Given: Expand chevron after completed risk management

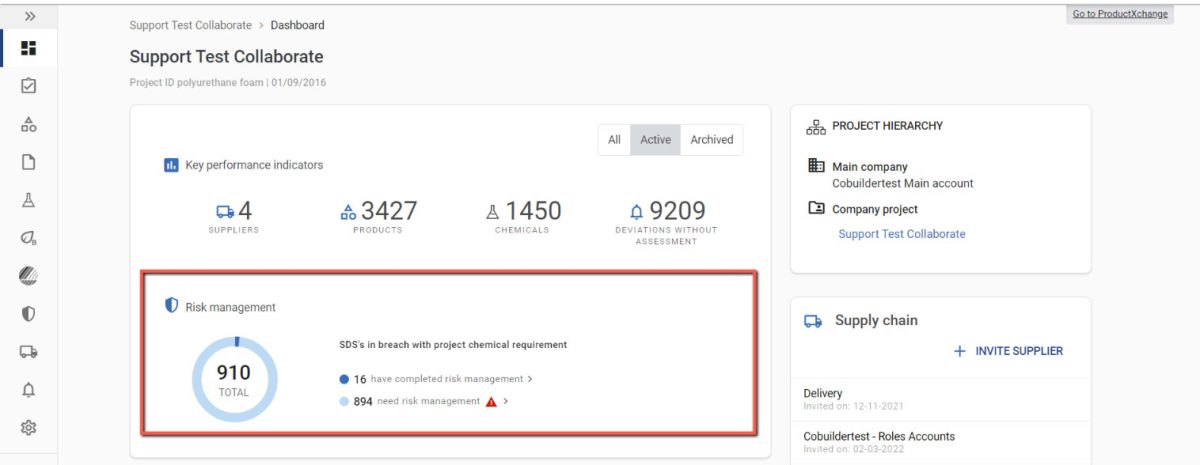Looking at the screenshot, I should pos(530,379).
